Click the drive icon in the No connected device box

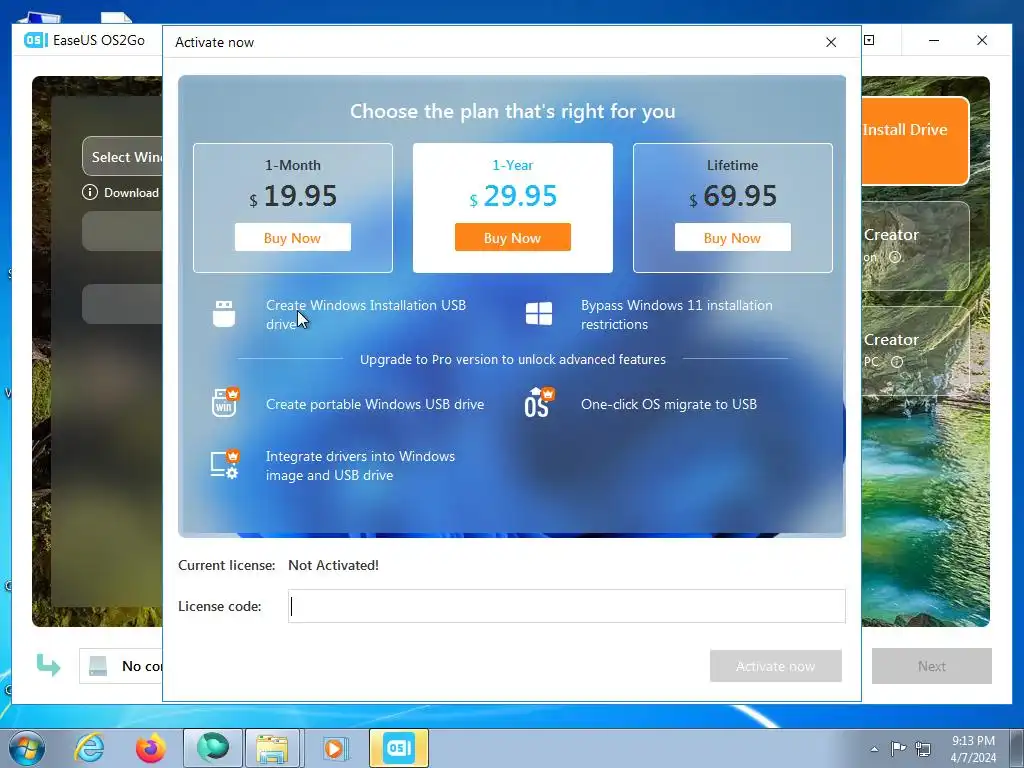98,666
